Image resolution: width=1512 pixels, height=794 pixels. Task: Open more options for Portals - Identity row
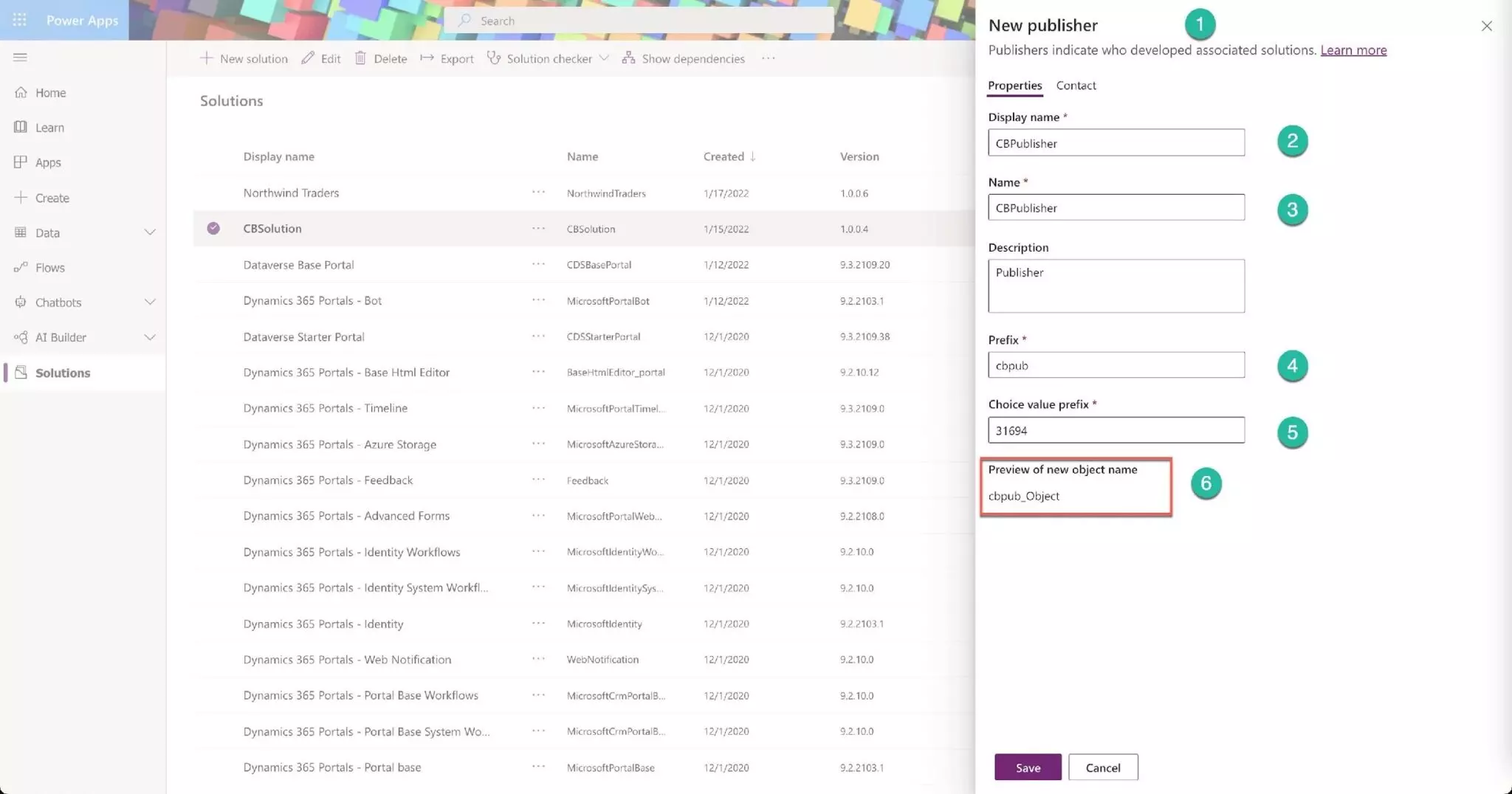coord(538,624)
